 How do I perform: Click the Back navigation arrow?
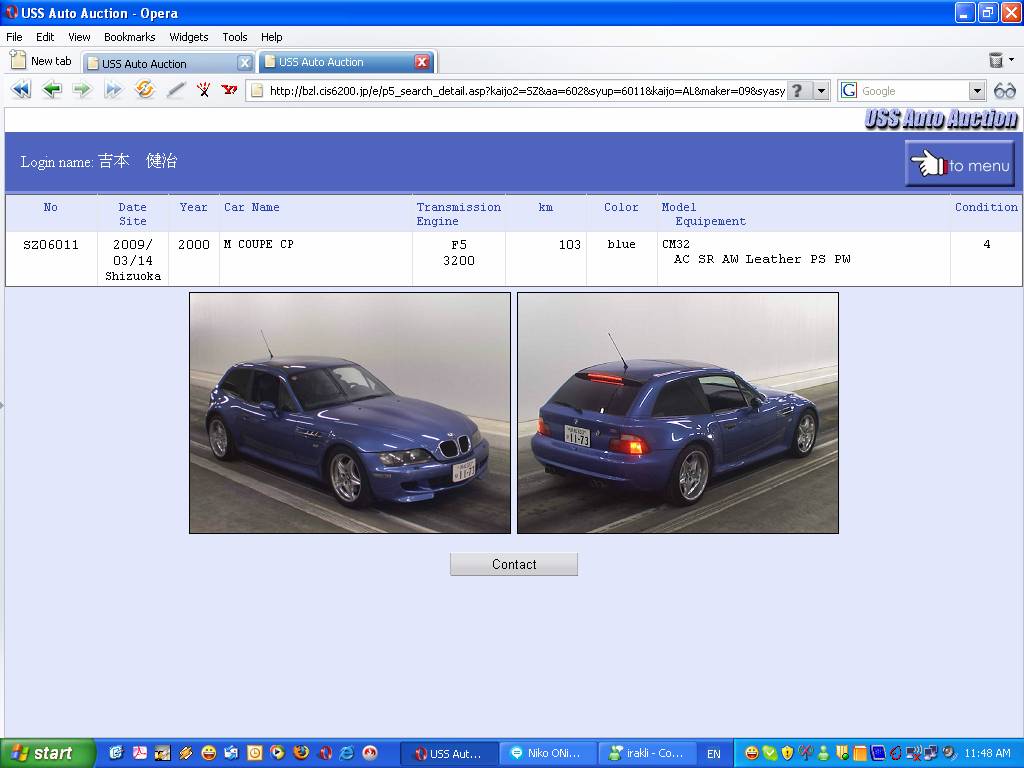pos(52,90)
